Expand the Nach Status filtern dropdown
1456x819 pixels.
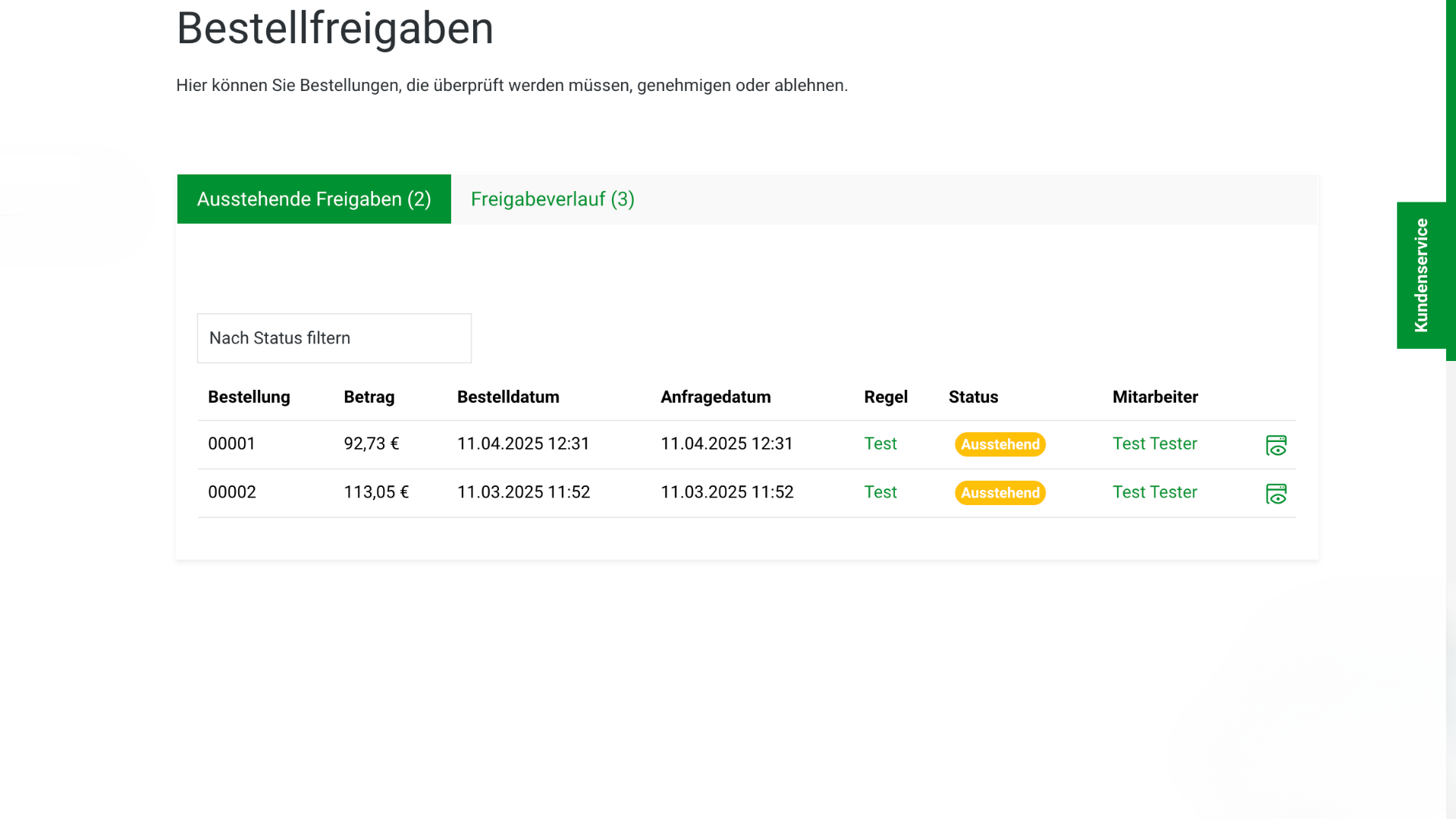(x=334, y=338)
